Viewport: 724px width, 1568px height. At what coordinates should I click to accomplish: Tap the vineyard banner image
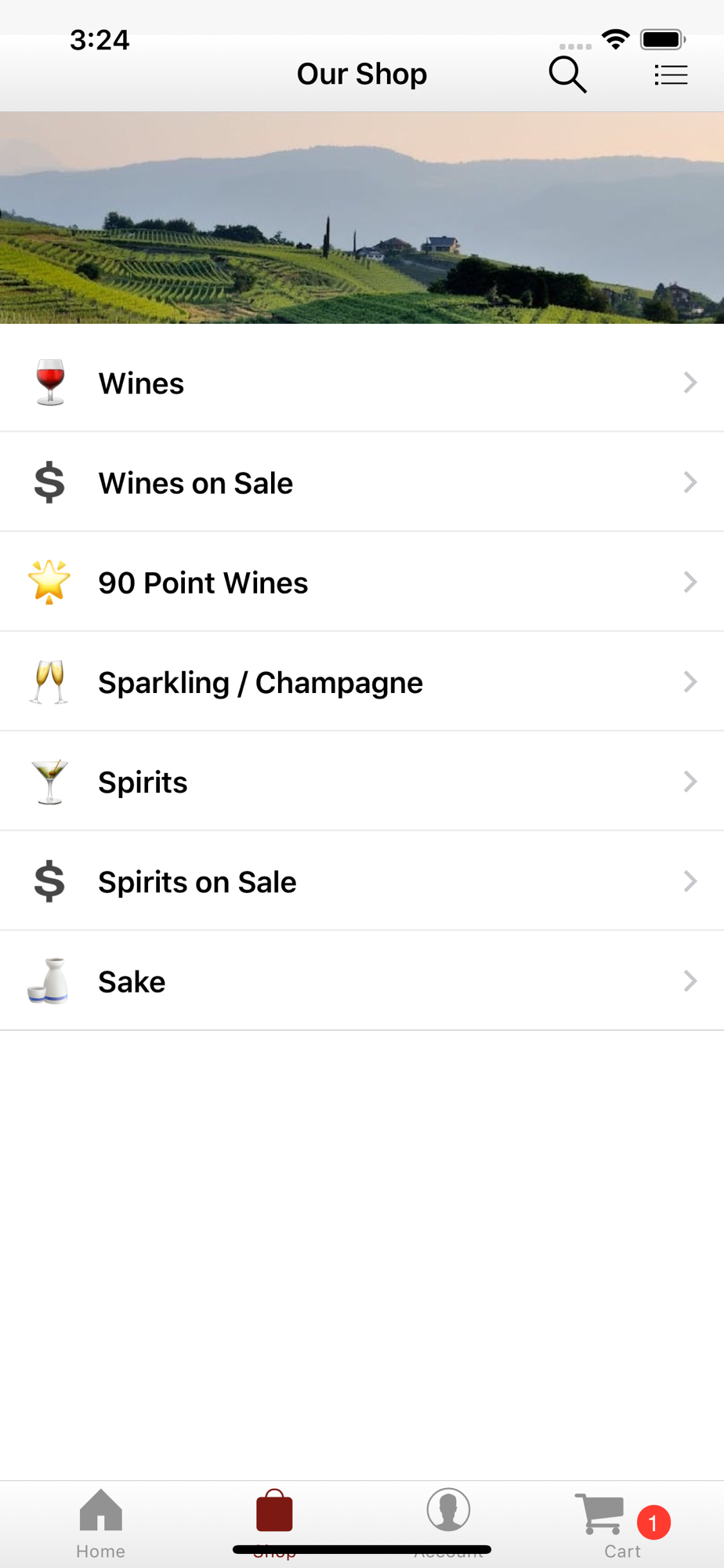(x=362, y=218)
